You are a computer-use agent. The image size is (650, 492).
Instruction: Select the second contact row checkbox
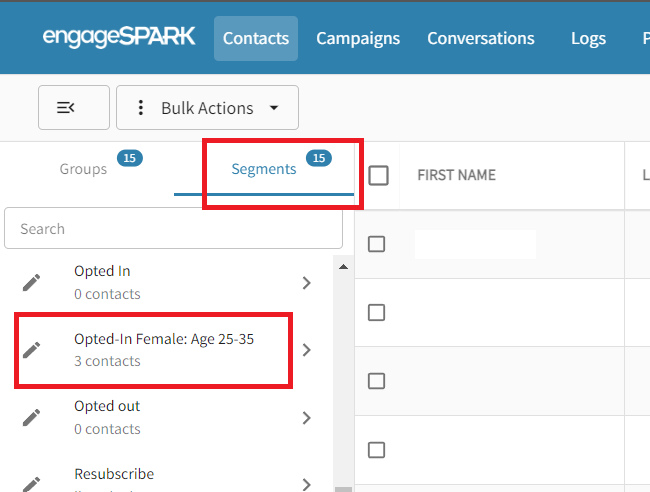click(x=376, y=313)
